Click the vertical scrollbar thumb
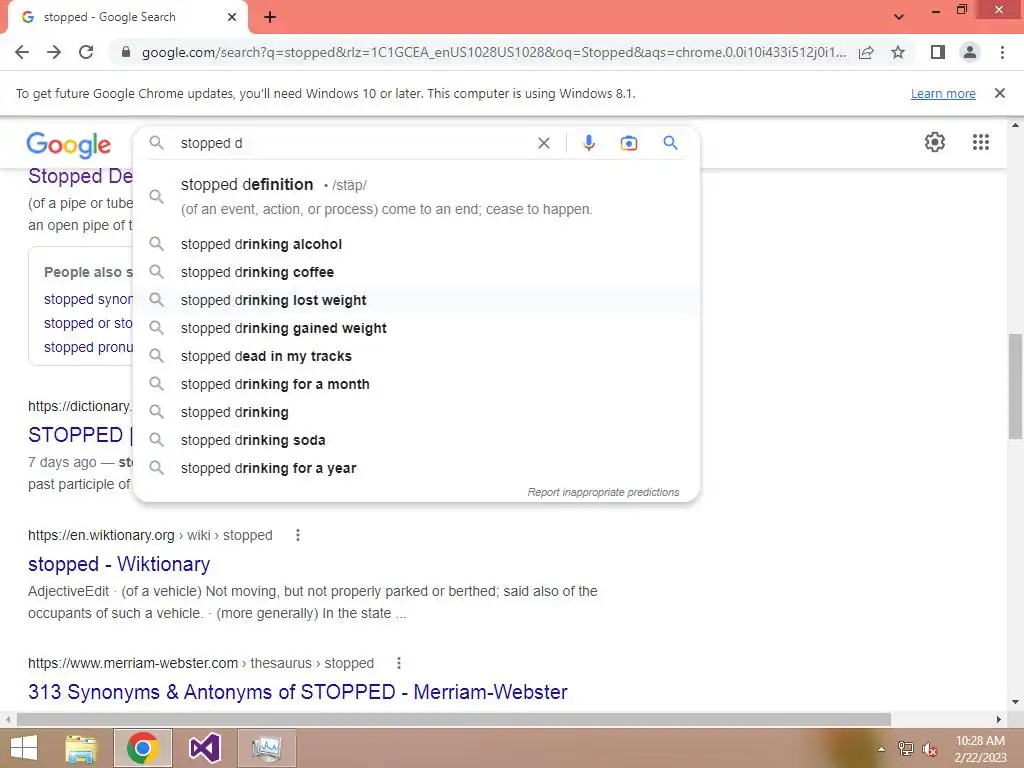The width and height of the screenshot is (1024, 768). pyautogui.click(x=1015, y=387)
